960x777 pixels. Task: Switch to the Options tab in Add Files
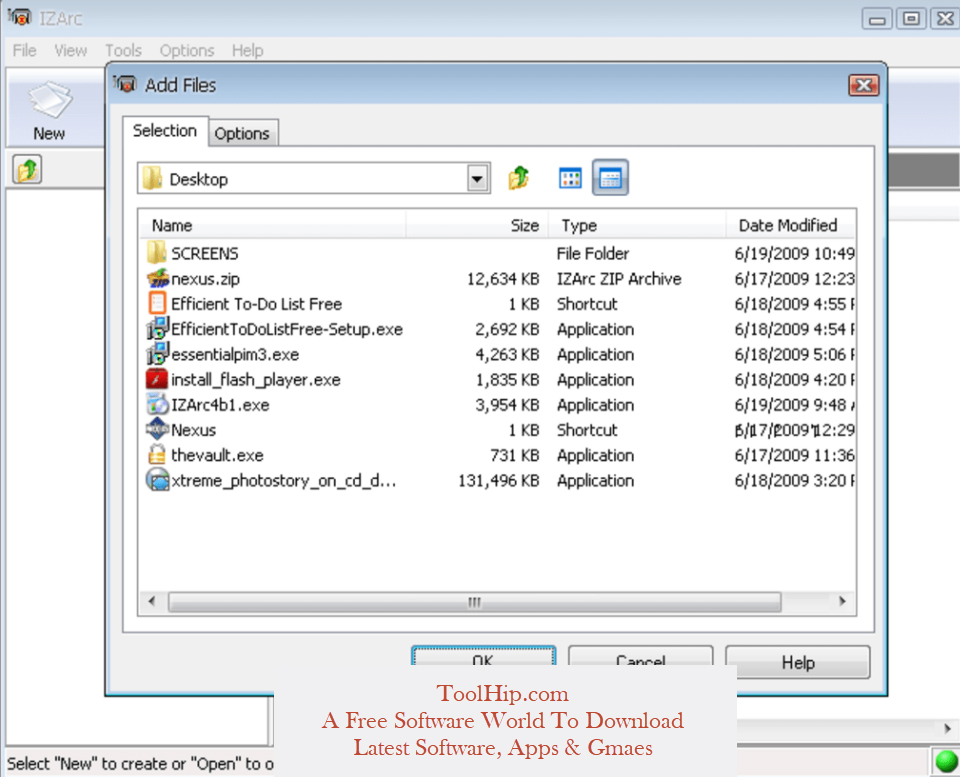tap(242, 133)
